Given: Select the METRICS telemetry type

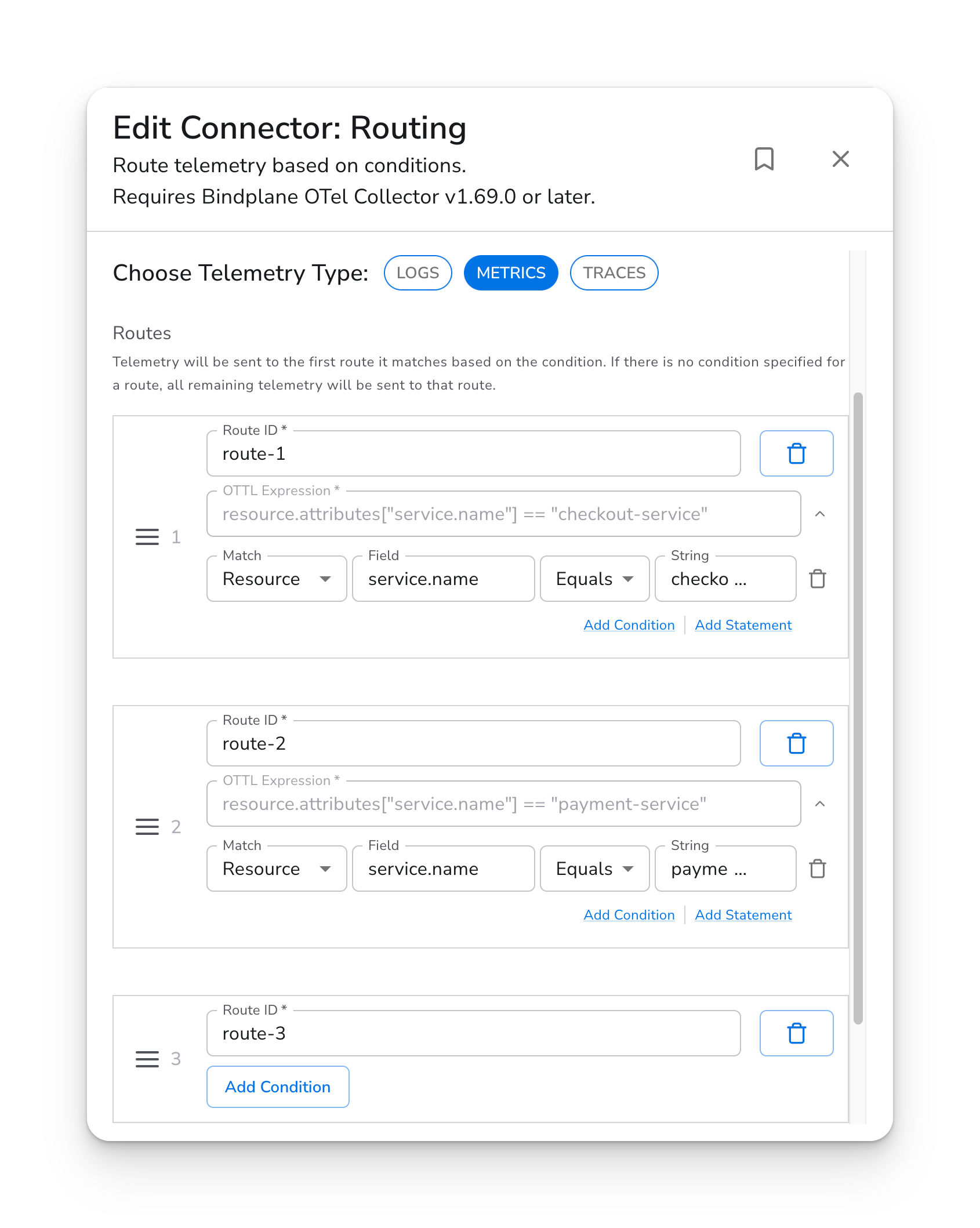Looking at the screenshot, I should pos(511,273).
